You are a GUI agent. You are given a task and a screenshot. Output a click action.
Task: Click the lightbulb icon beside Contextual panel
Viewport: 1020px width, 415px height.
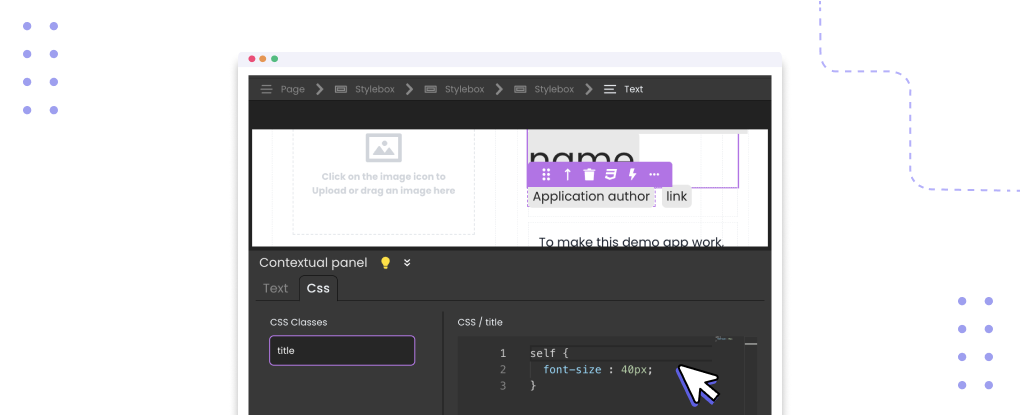[x=385, y=263]
